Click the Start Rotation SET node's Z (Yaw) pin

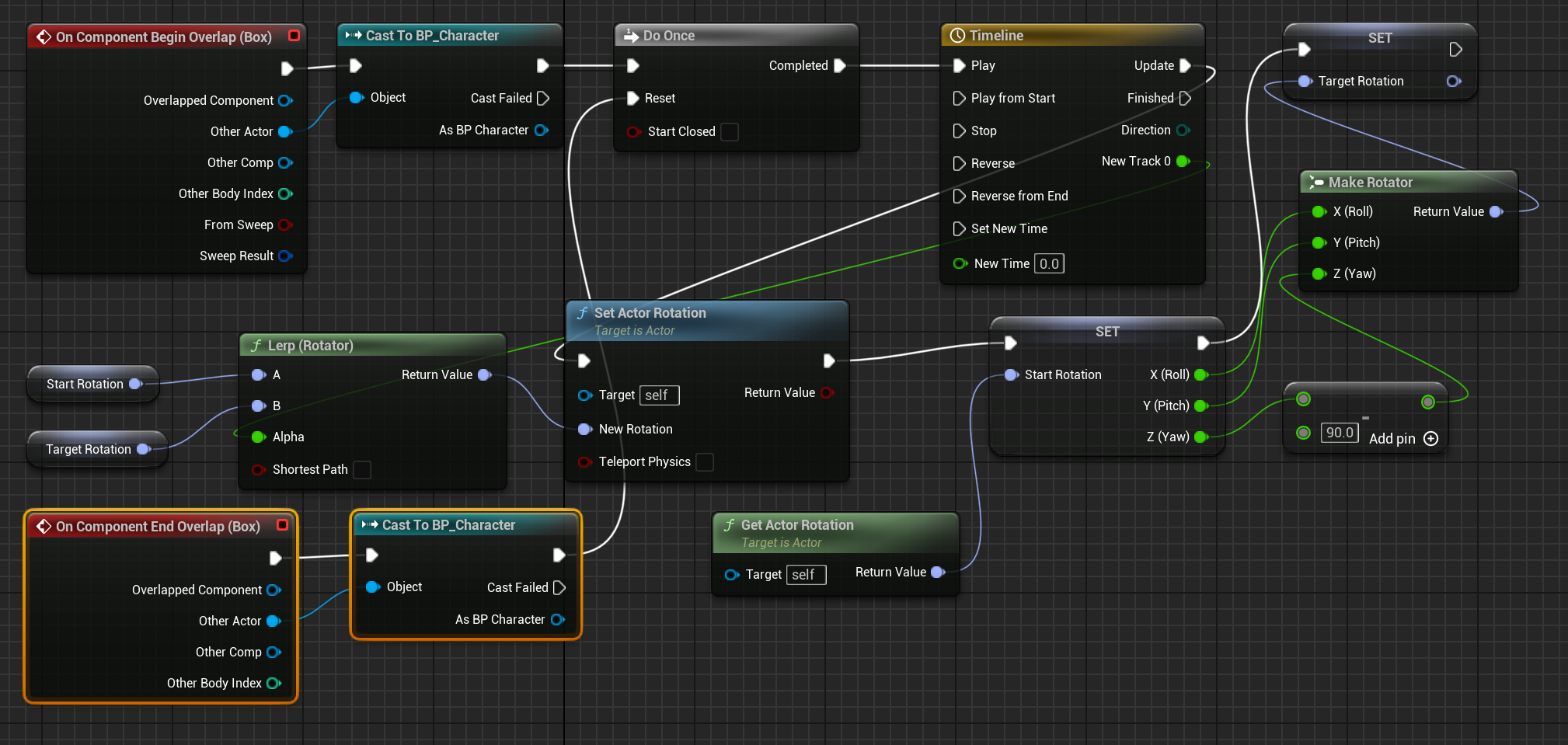(x=1200, y=437)
